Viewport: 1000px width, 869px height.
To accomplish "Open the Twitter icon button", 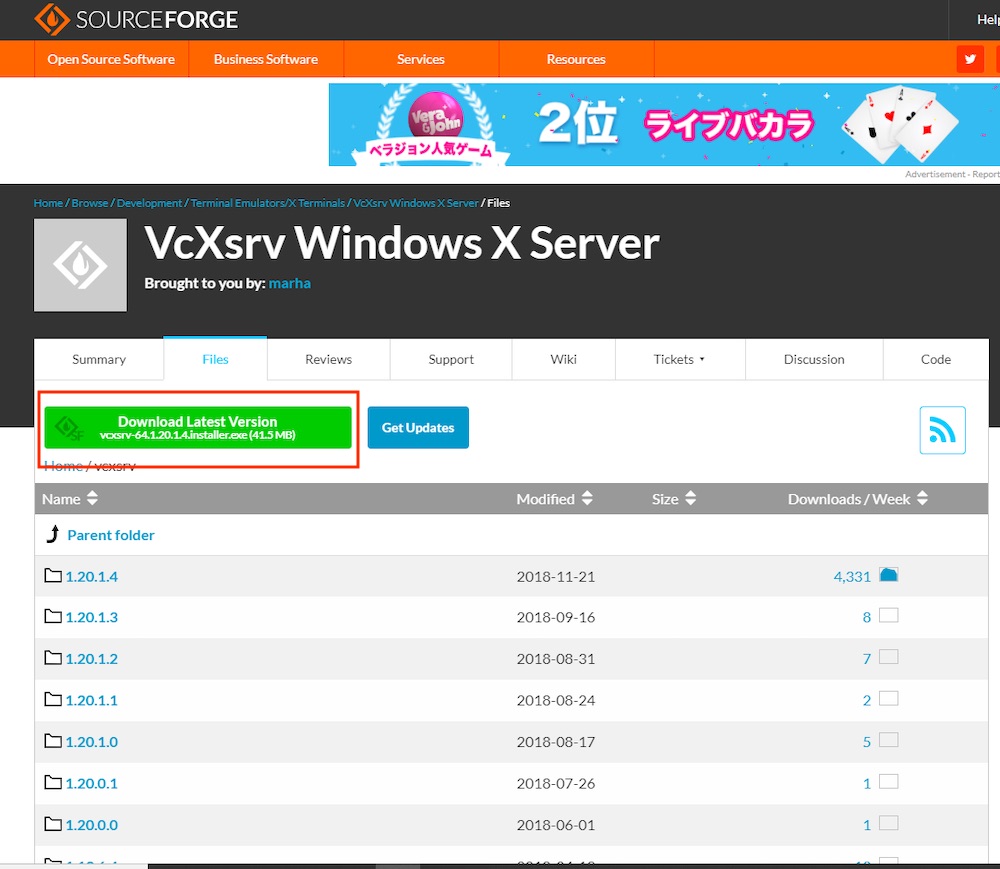I will [x=970, y=59].
